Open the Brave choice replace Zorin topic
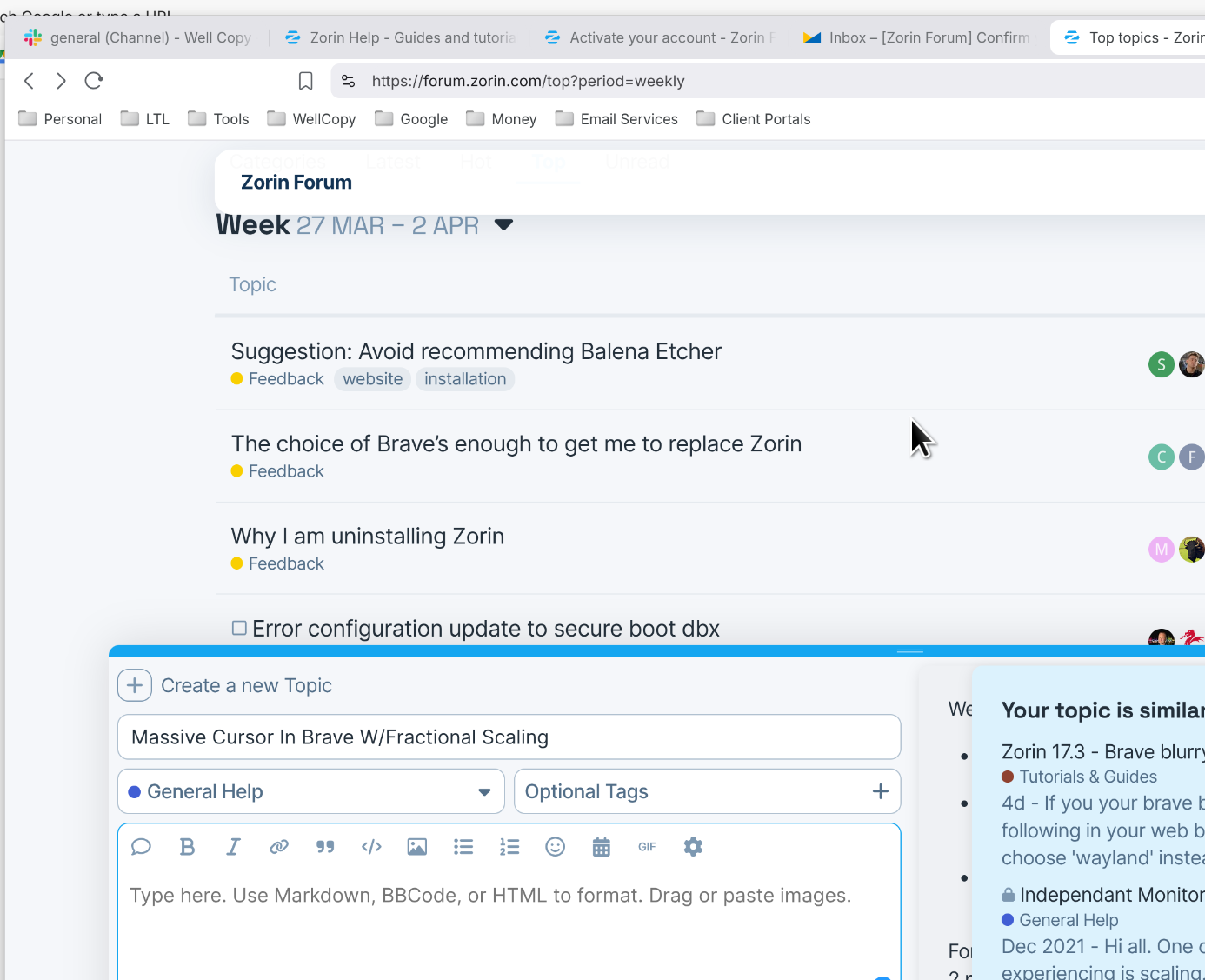Viewport: 1205px width, 980px height. tap(516, 443)
